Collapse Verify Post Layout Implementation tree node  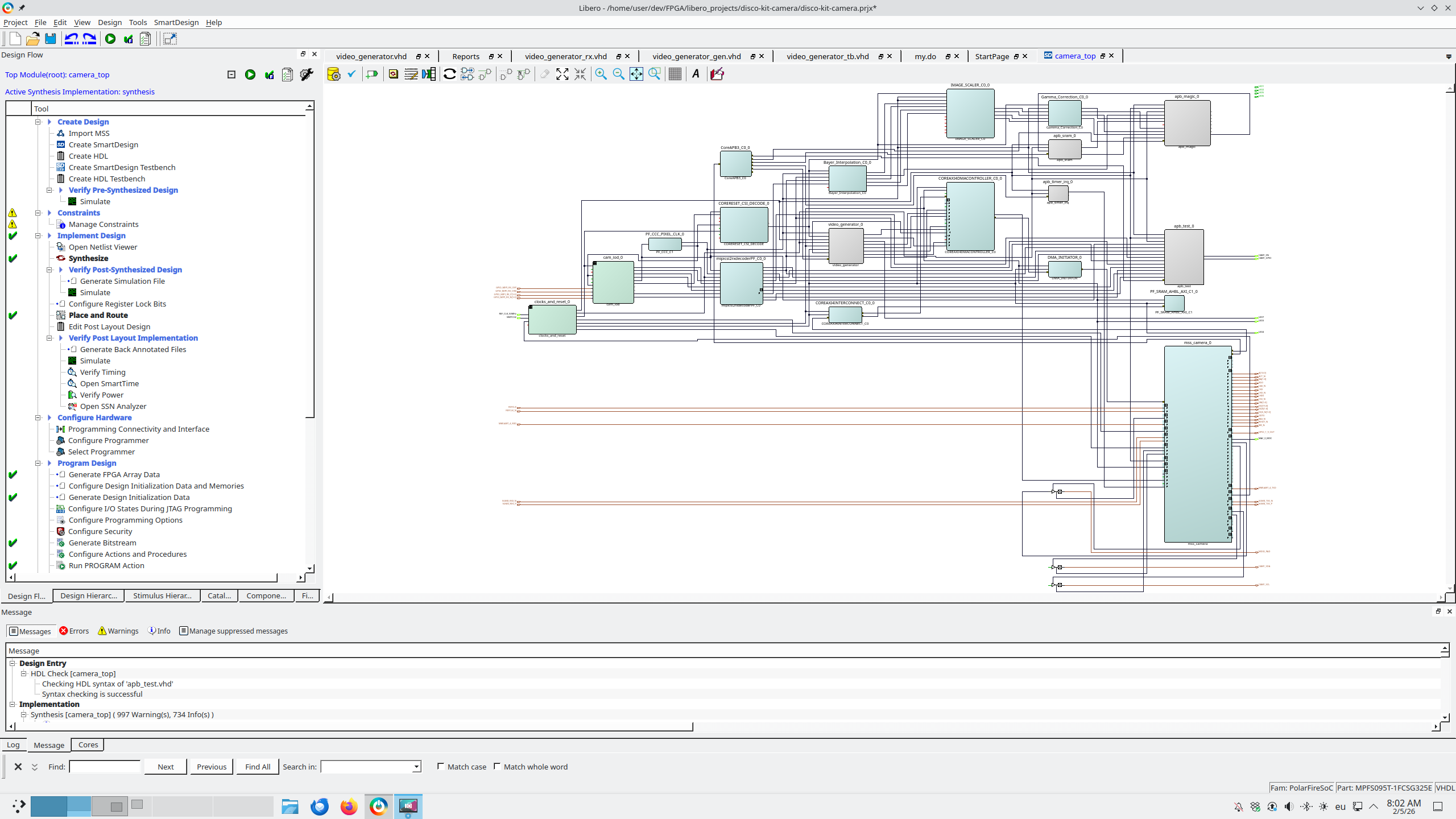tap(49, 338)
